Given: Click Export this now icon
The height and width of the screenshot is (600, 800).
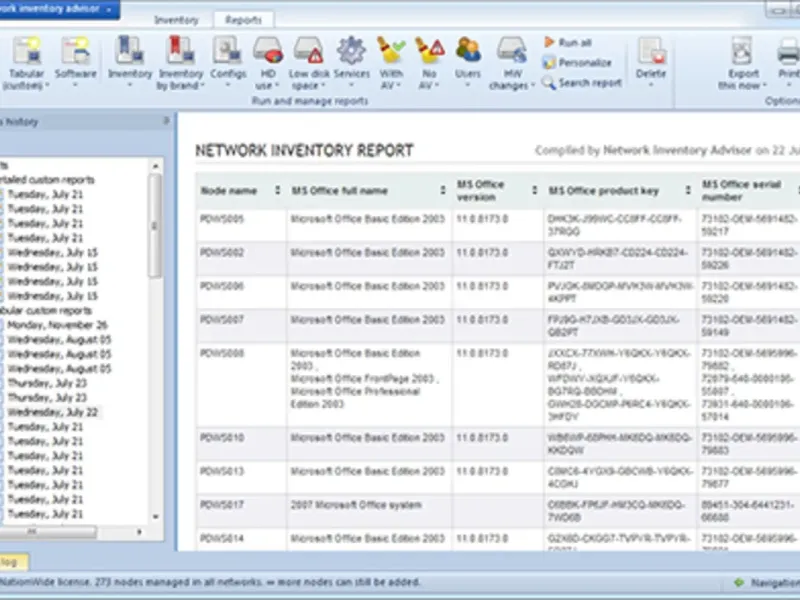Looking at the screenshot, I should (743, 51).
